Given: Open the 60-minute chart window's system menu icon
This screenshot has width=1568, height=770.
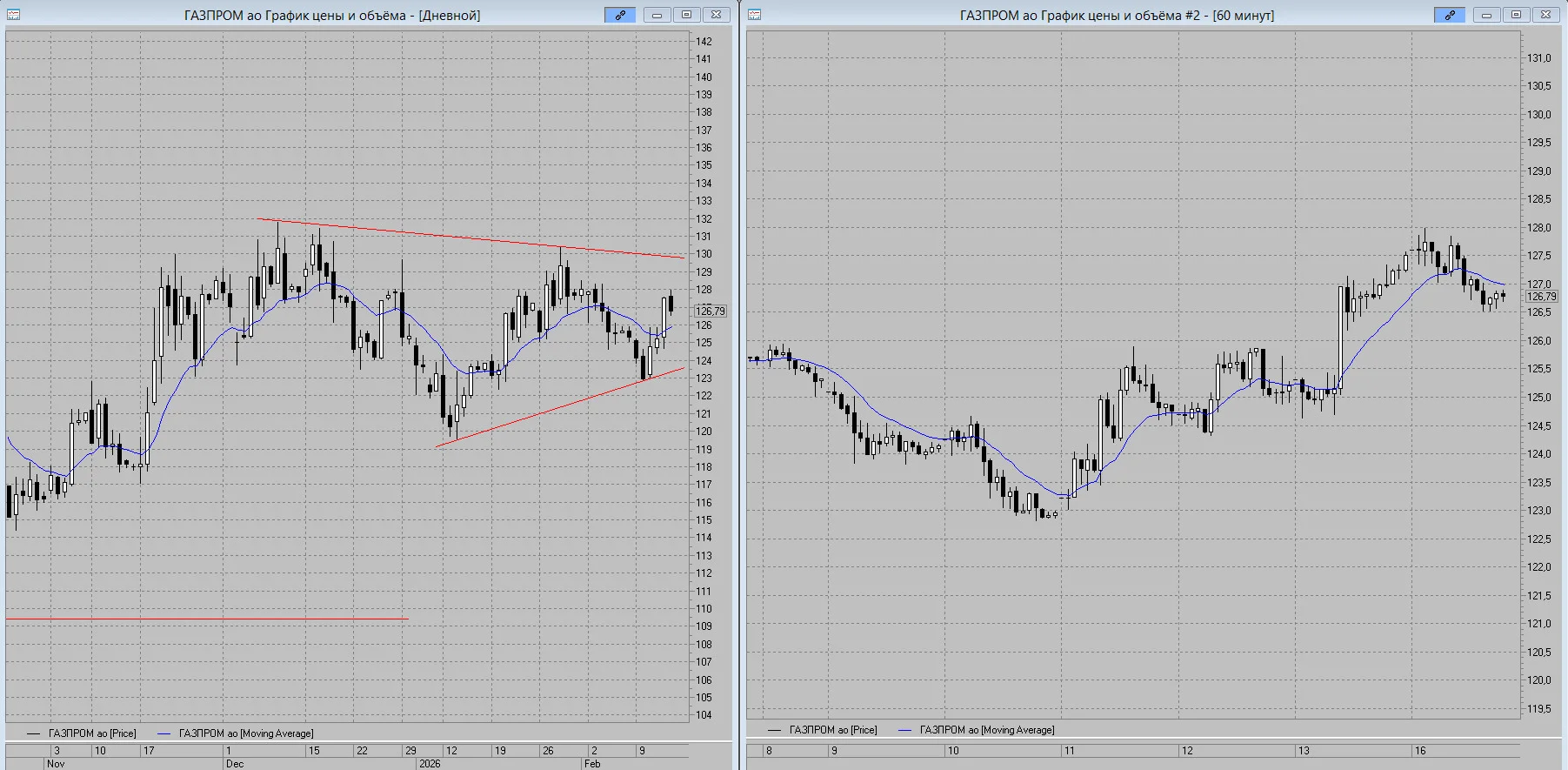Looking at the screenshot, I should point(754,15).
